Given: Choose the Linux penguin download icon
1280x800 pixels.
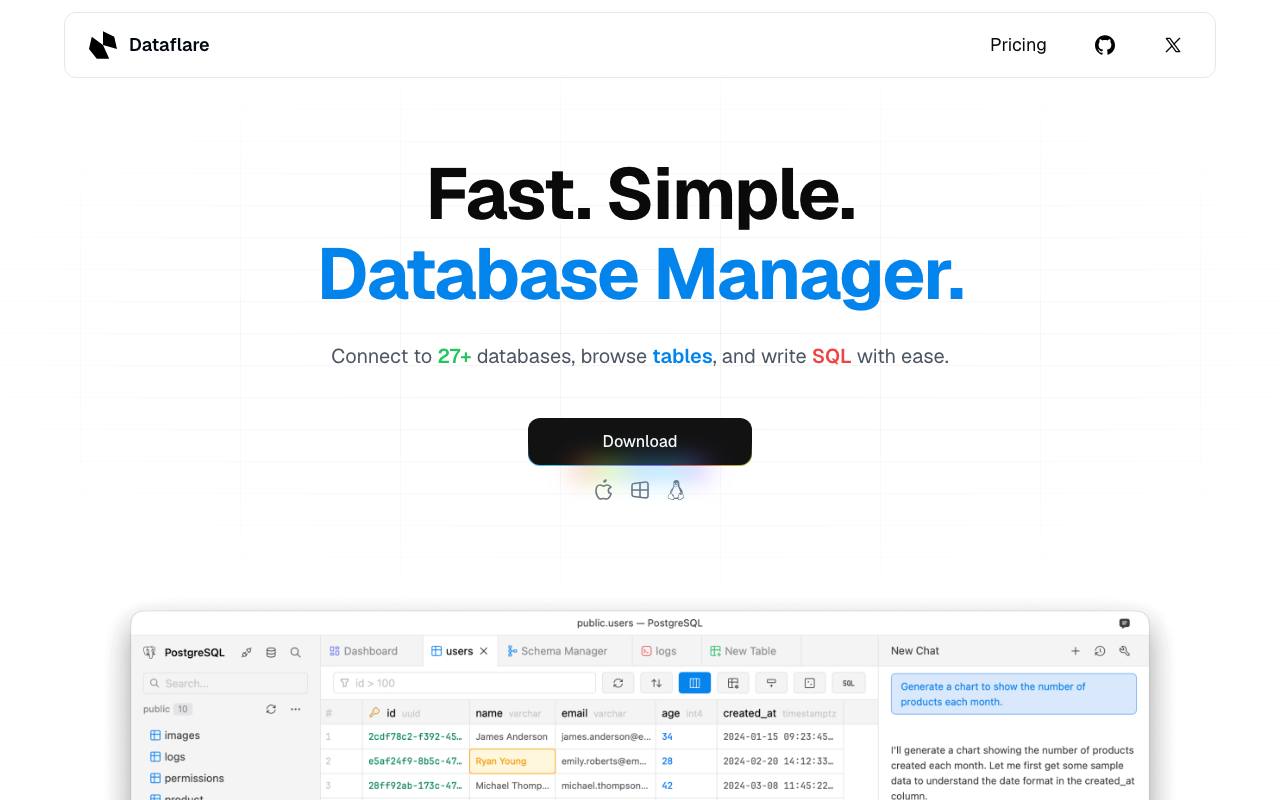Looking at the screenshot, I should [x=676, y=489].
